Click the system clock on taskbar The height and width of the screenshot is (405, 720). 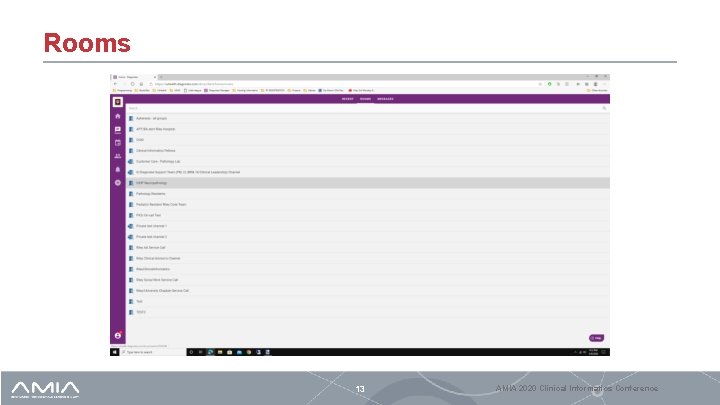(593, 352)
